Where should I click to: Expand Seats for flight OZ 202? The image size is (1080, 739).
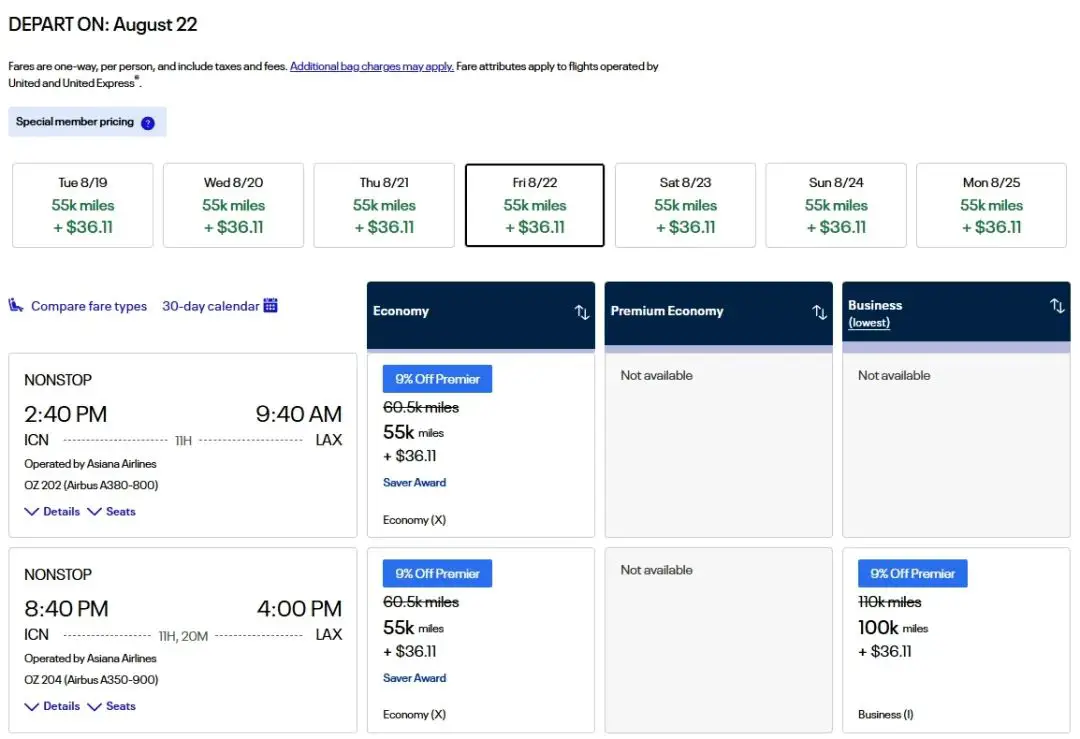tap(112, 512)
